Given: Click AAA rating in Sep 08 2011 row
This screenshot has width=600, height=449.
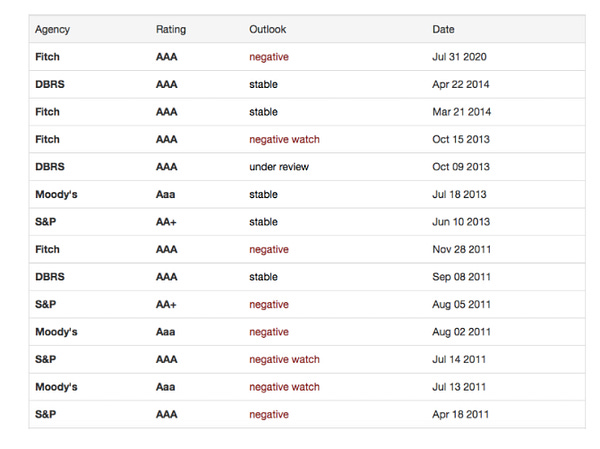Looking at the screenshot, I should coord(166,277).
